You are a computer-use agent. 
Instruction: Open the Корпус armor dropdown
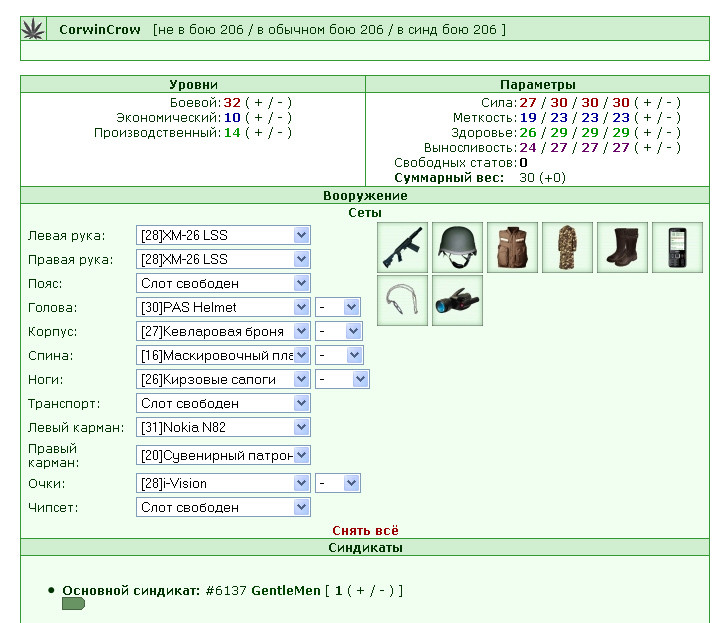pos(223,331)
